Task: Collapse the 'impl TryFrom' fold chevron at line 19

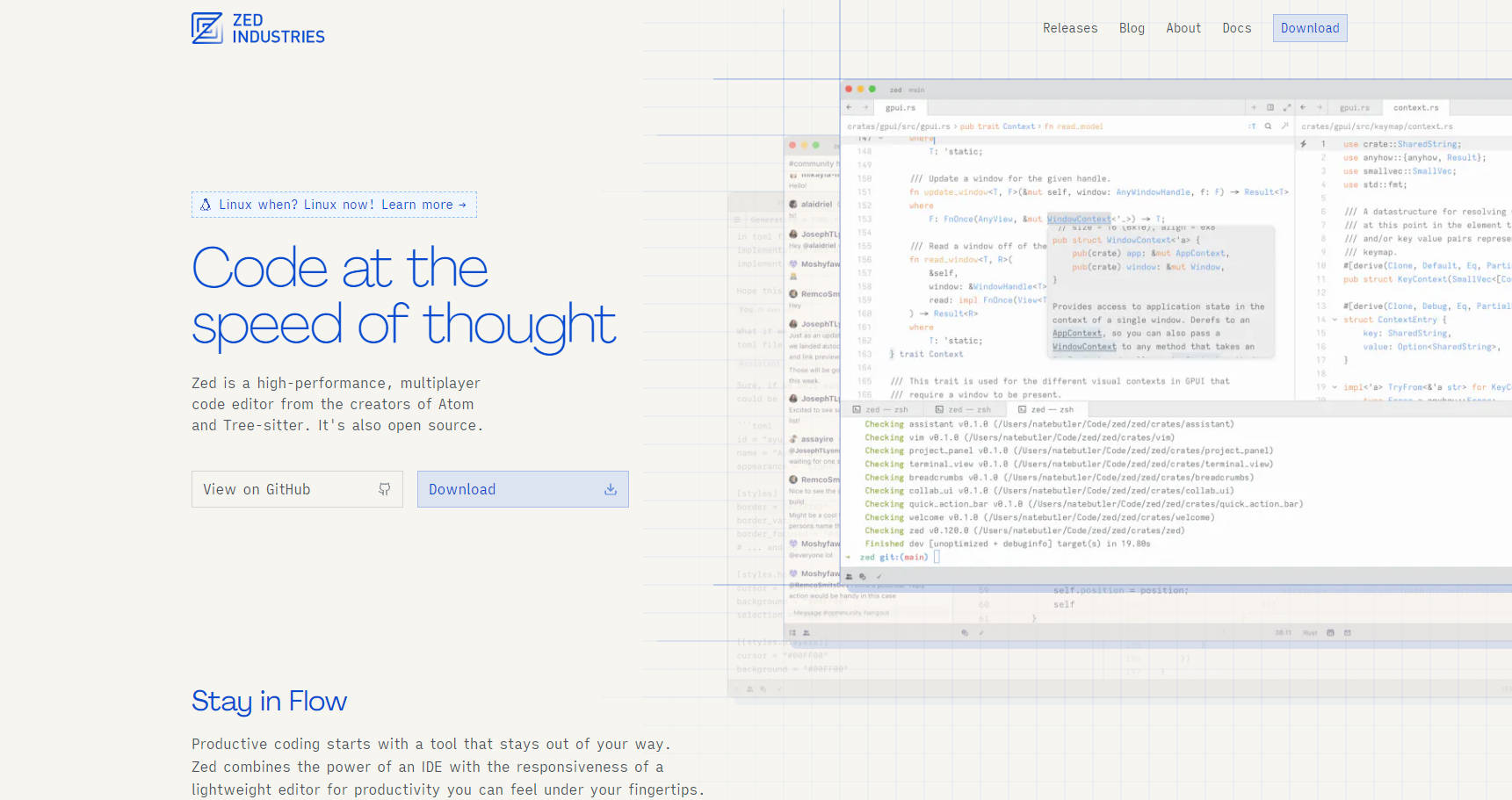Action: point(1335,387)
